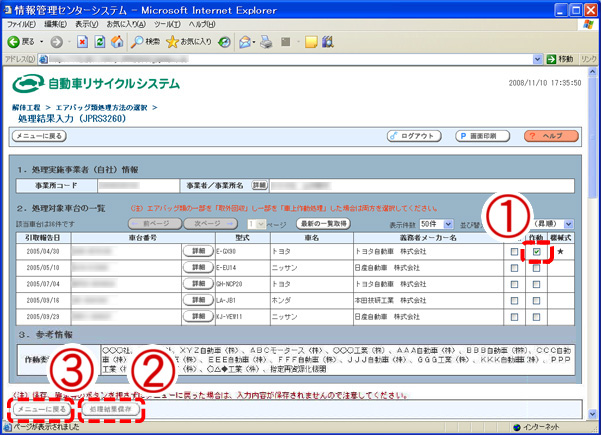601x435 pixels.
Task: Click the 画面印刷 button
Action: pos(482,136)
